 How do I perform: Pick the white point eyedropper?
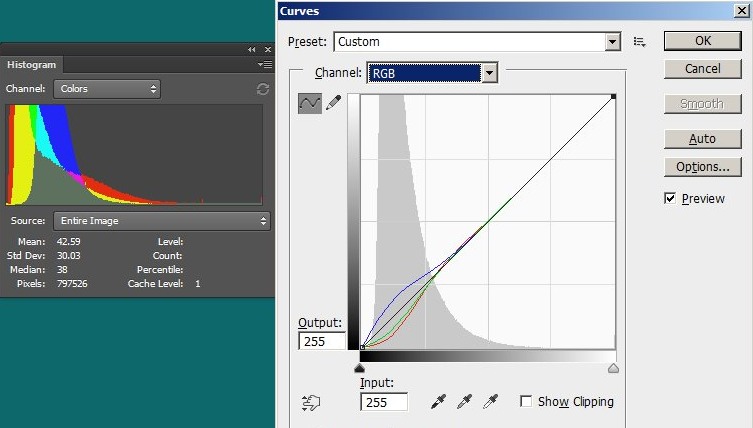click(x=490, y=401)
